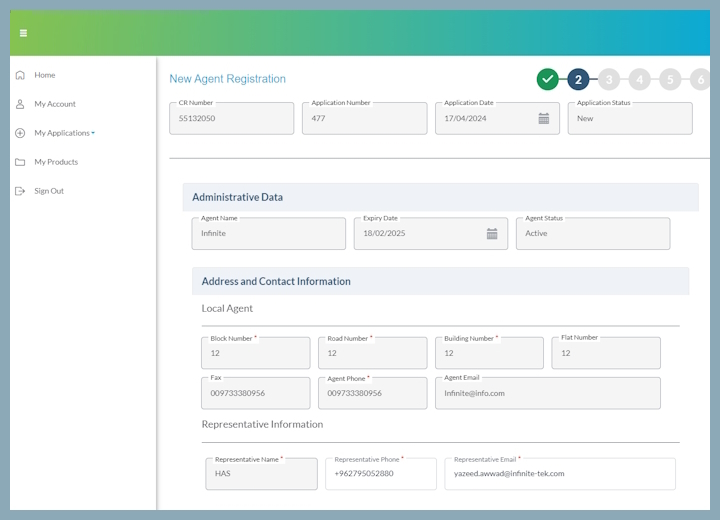
Task: Click the Home link in the sidebar
Action: [45, 75]
